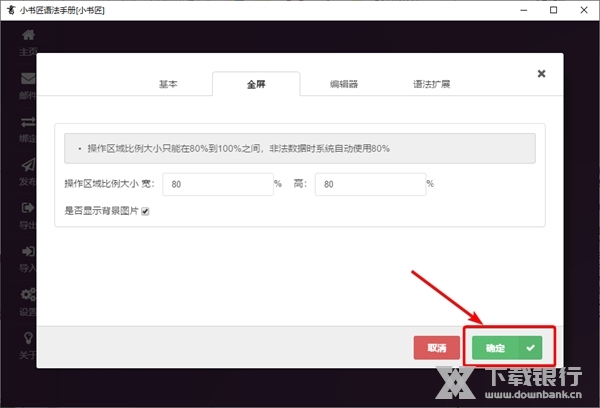Open the About lightbulb icon
The width and height of the screenshot is (600, 408).
tap(28, 338)
